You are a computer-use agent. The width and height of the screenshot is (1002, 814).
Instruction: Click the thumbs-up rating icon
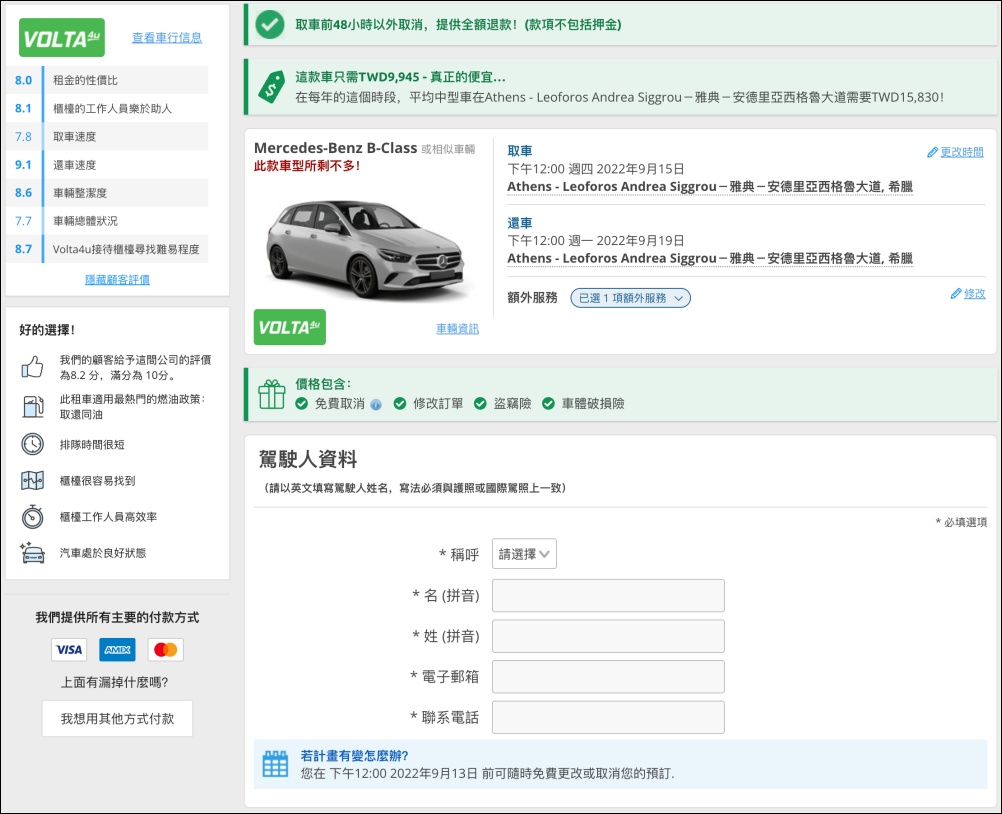(x=33, y=367)
